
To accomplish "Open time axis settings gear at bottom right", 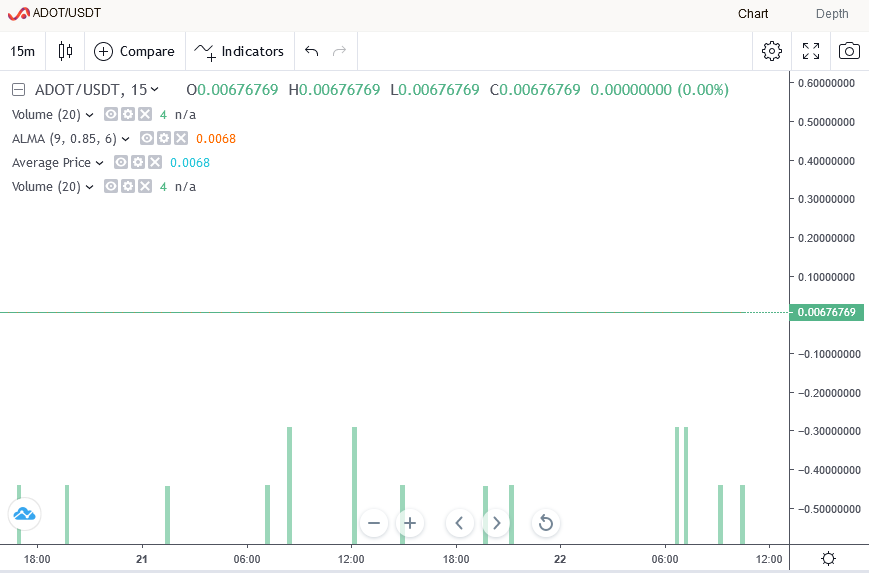I will click(829, 558).
